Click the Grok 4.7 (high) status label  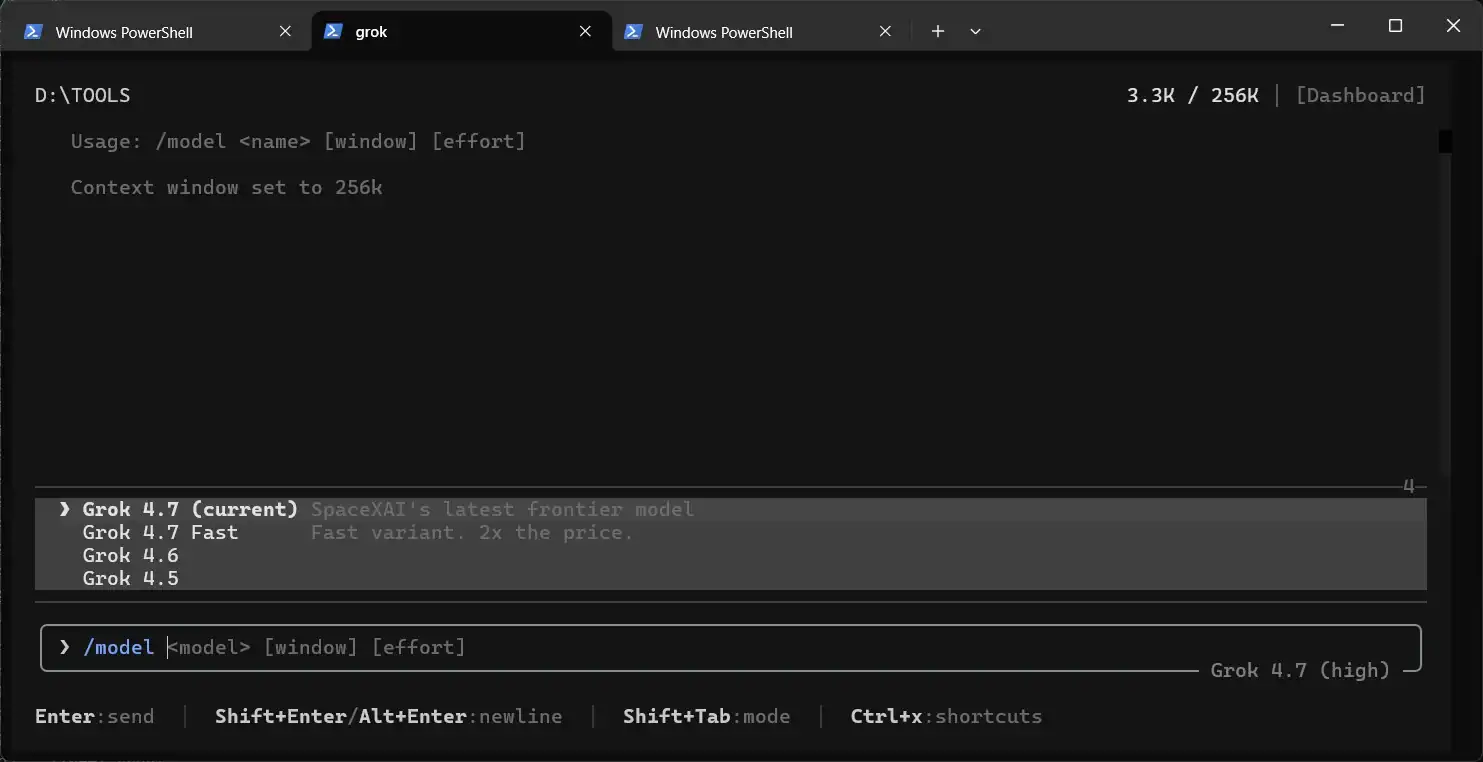1300,670
